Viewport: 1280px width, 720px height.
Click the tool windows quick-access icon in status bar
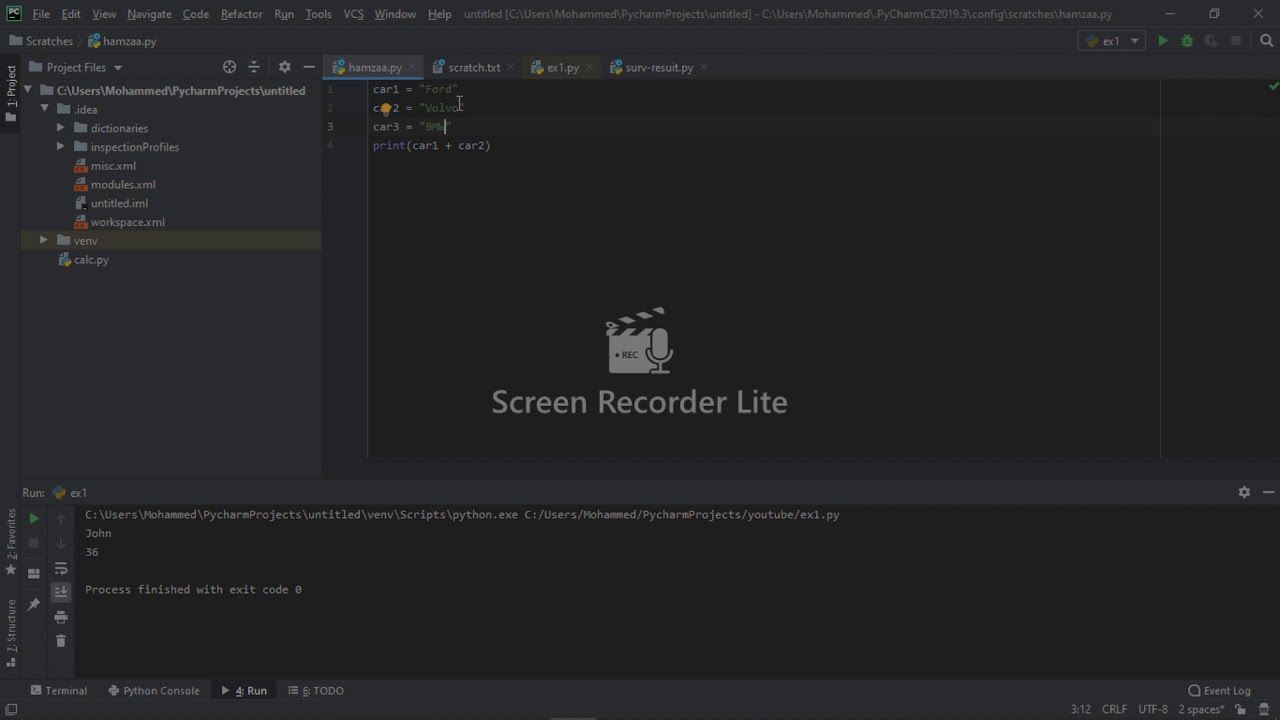pos(9,709)
